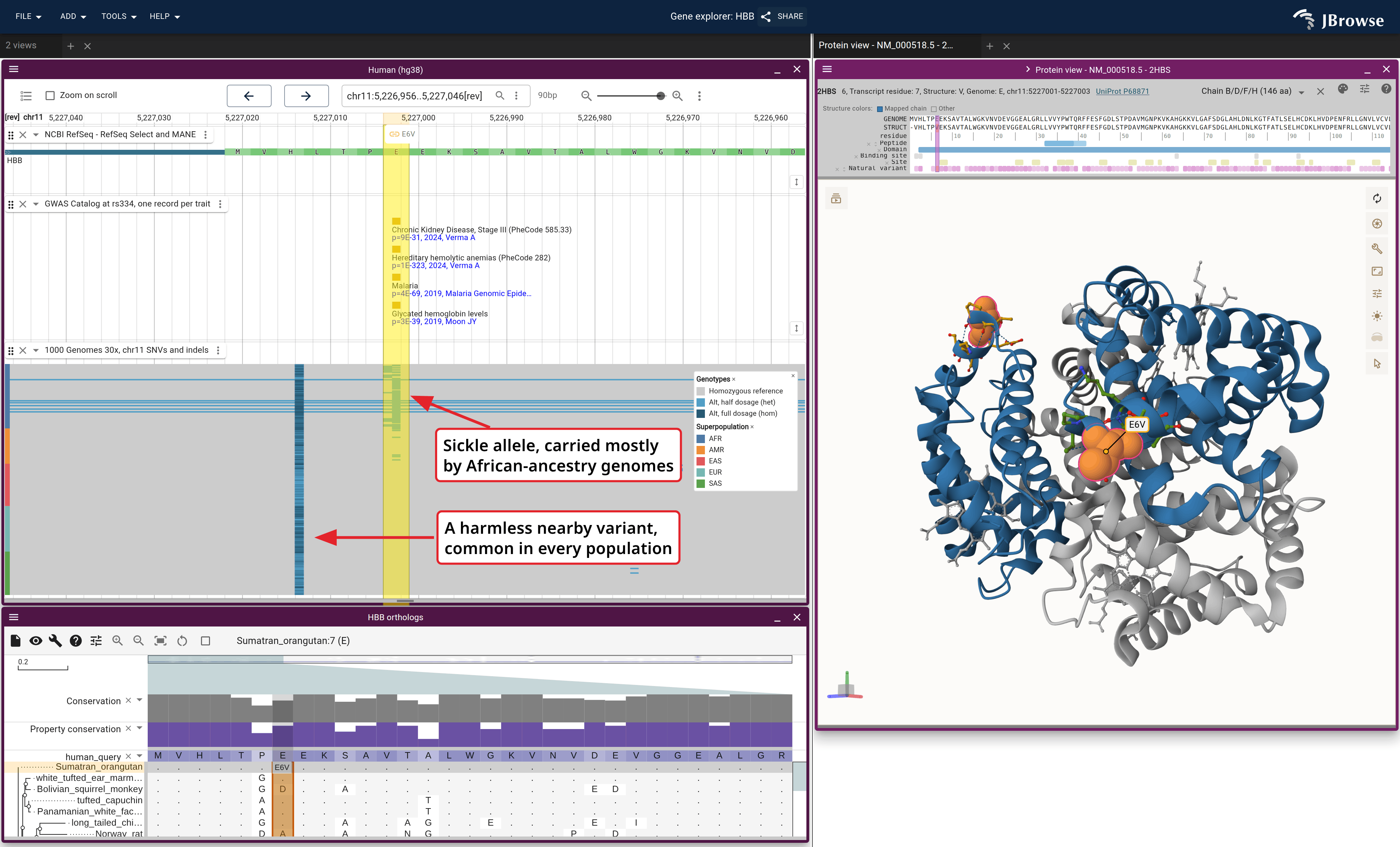Open the ADD menu
Viewport: 1400px width, 847px height.
[x=73, y=16]
